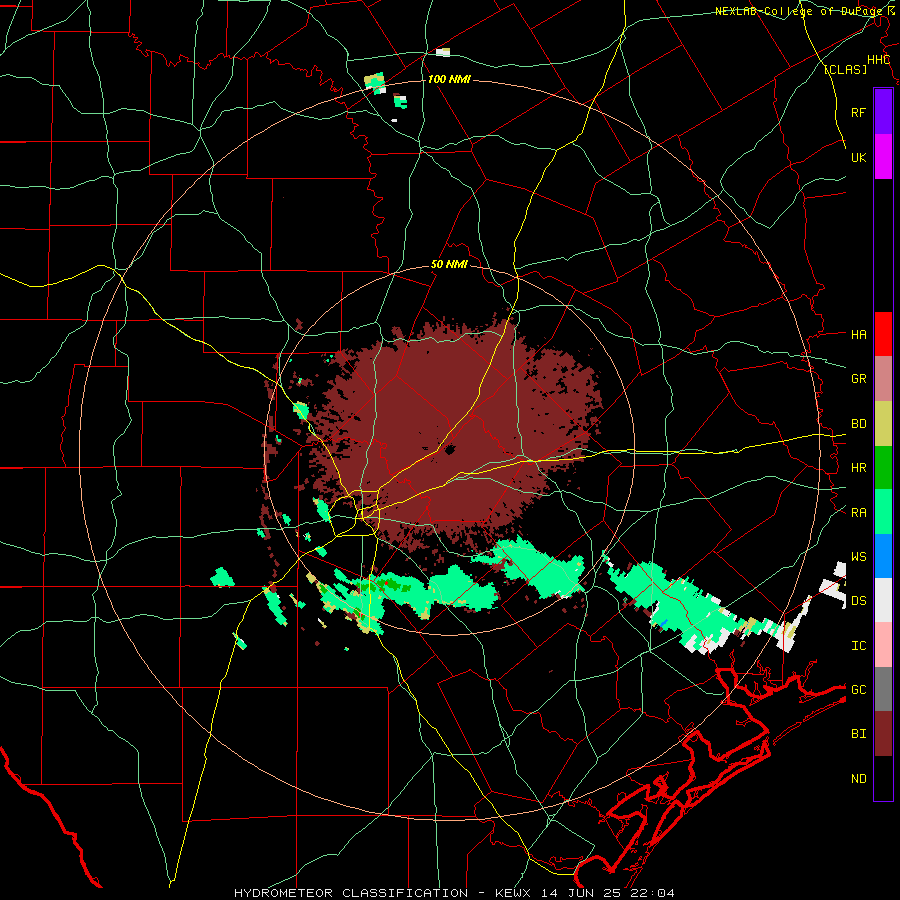Click the HA legend label
900x900 pixels.
tap(858, 335)
